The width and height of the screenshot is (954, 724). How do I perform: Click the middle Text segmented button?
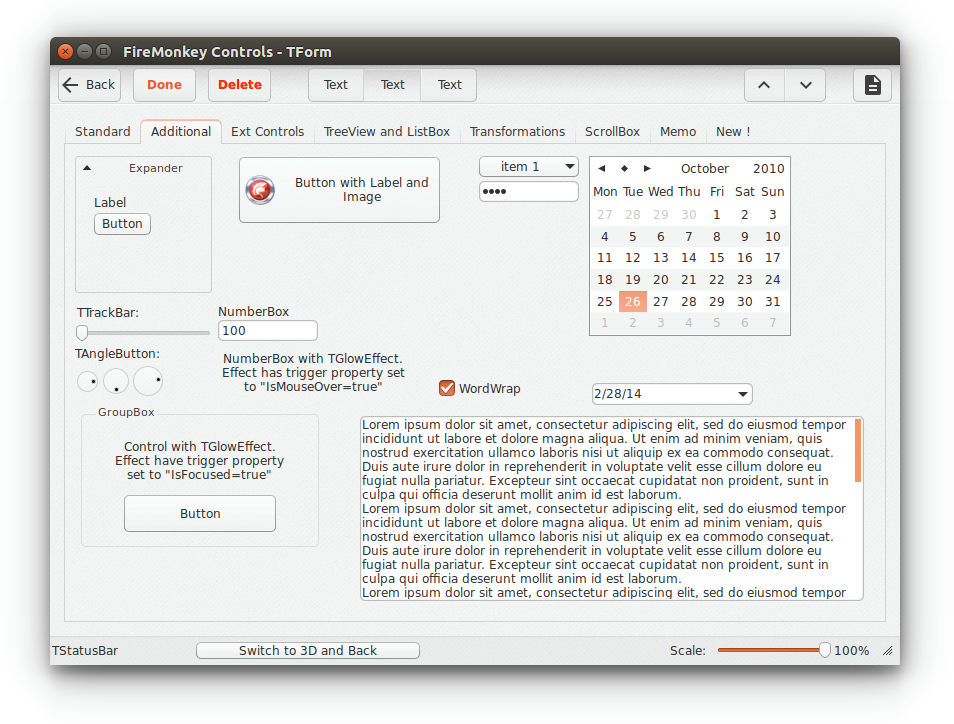point(392,85)
